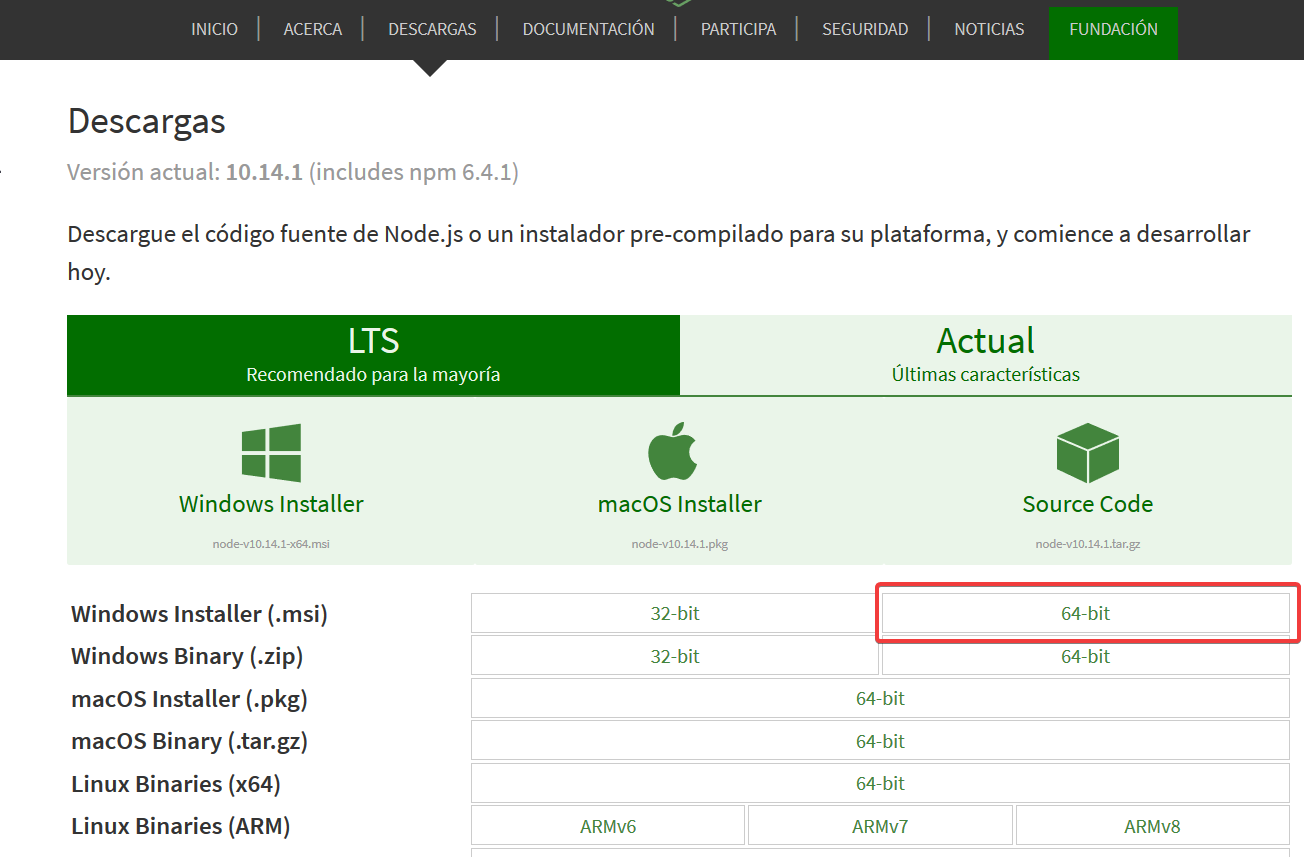Screen dimensions: 1304x857
Task: Click the Descargas page heading
Action: pyautogui.click(x=147, y=121)
